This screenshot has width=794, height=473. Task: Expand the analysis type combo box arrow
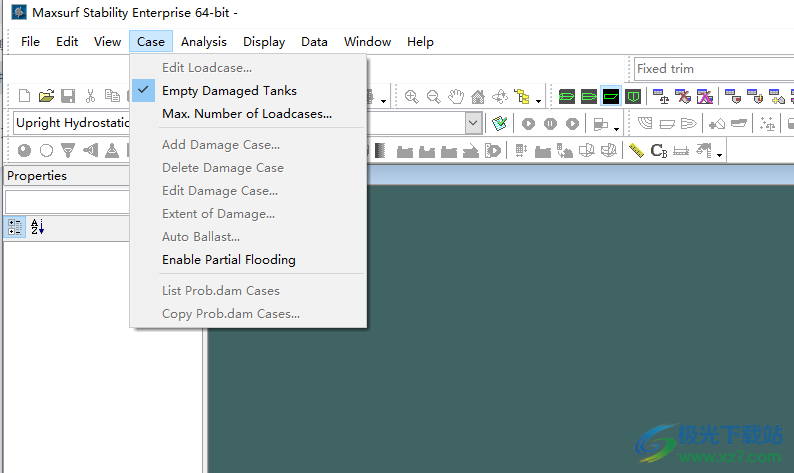click(x=473, y=123)
